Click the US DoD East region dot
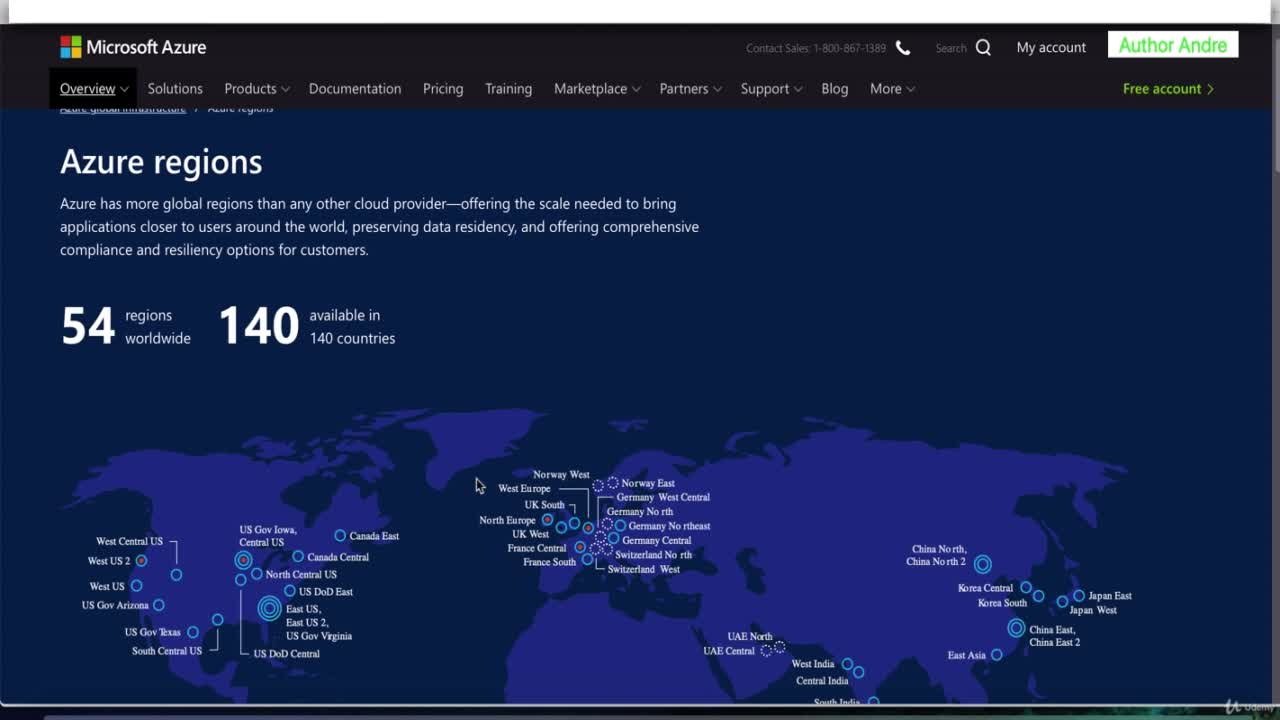This screenshot has height=720, width=1280. point(290,591)
